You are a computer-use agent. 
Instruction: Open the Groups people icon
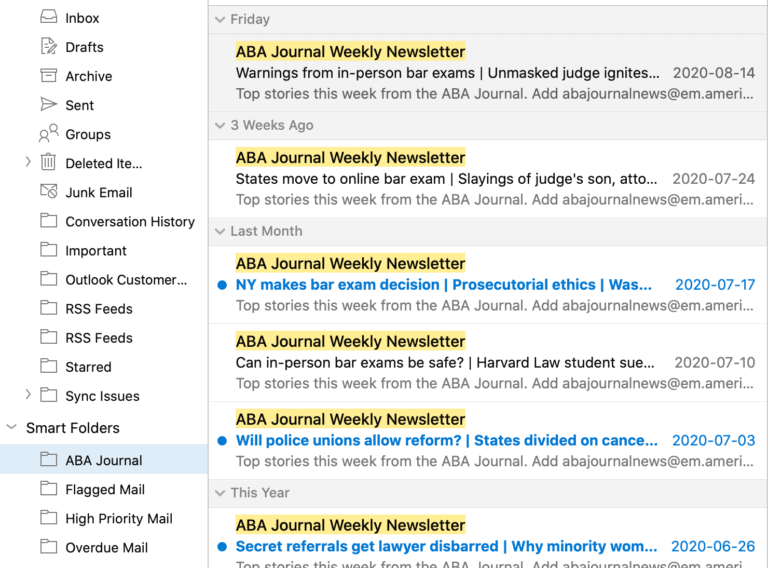pos(48,133)
